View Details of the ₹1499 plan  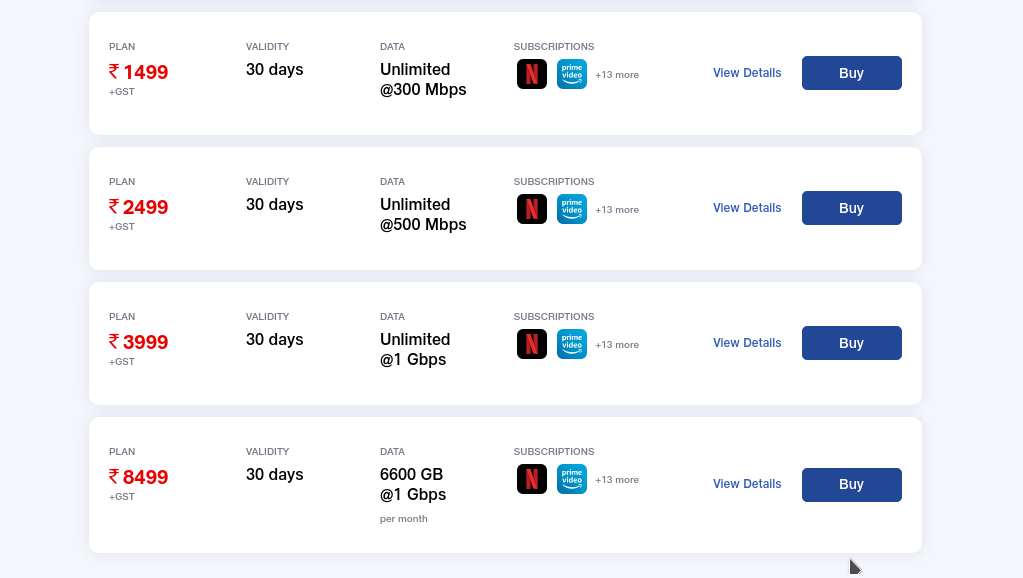747,73
